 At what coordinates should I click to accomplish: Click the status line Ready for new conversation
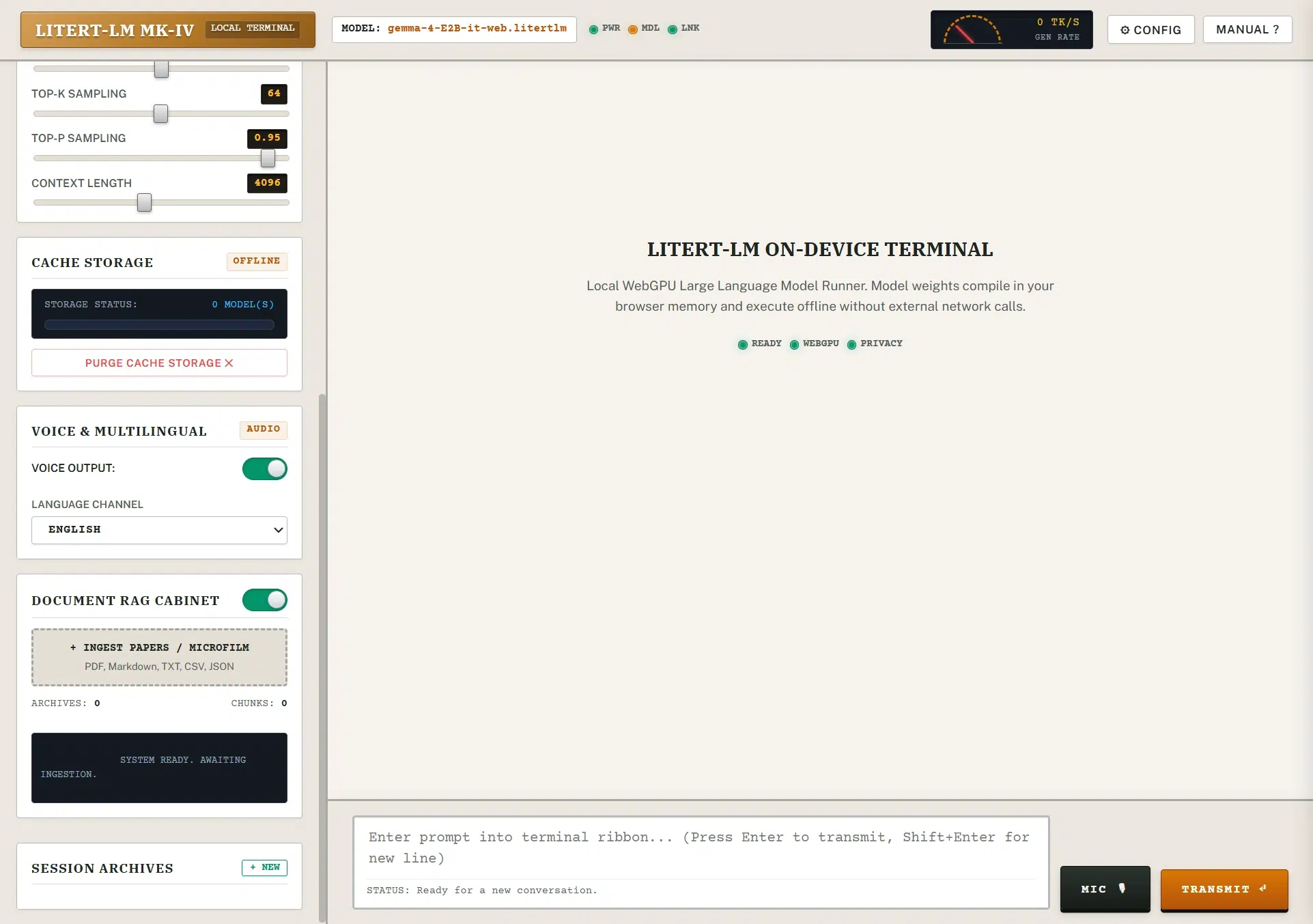point(482,891)
